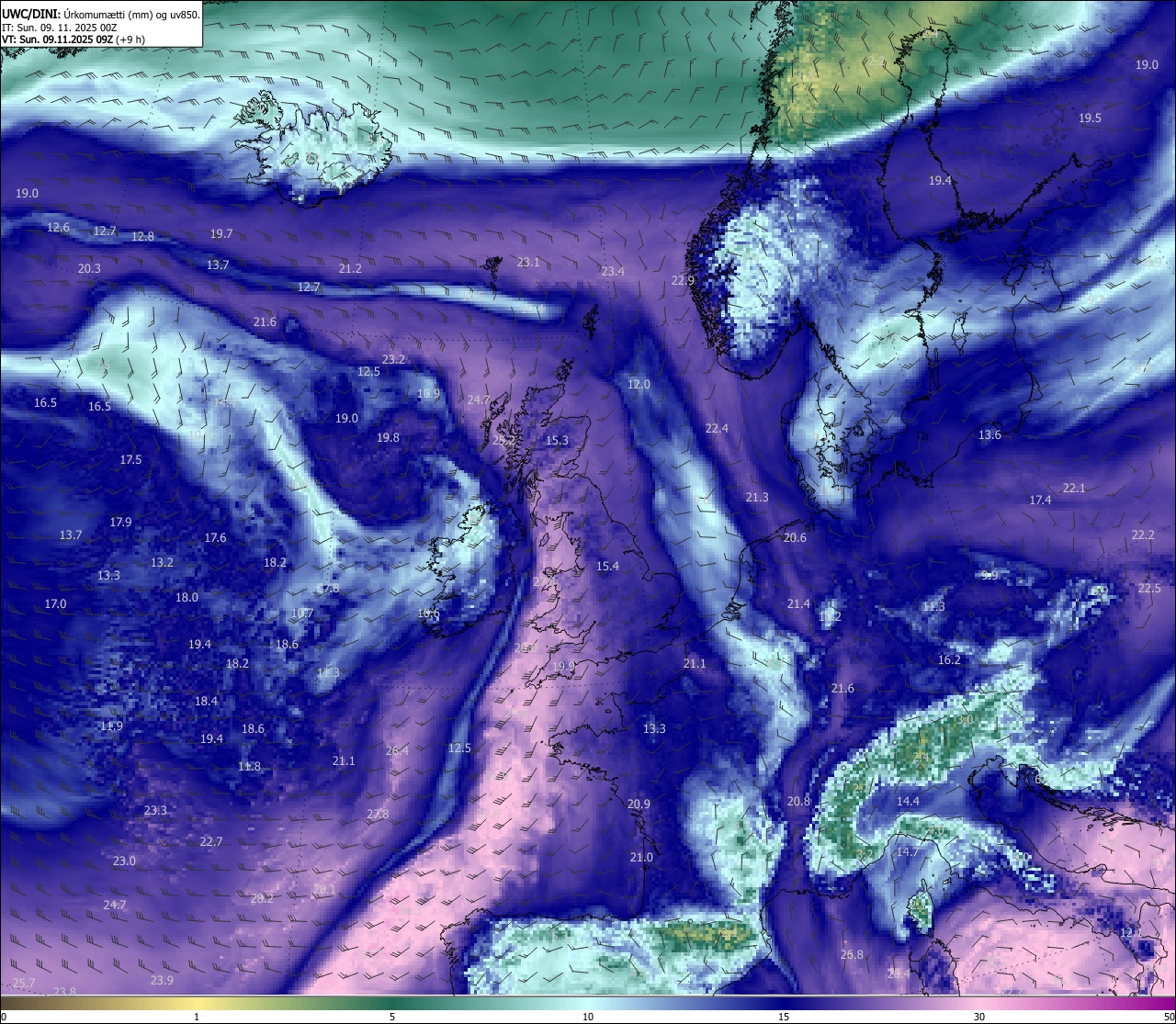This screenshot has height=1024, width=1176.
Task: Click the map value 21.3
Action: [757, 498]
